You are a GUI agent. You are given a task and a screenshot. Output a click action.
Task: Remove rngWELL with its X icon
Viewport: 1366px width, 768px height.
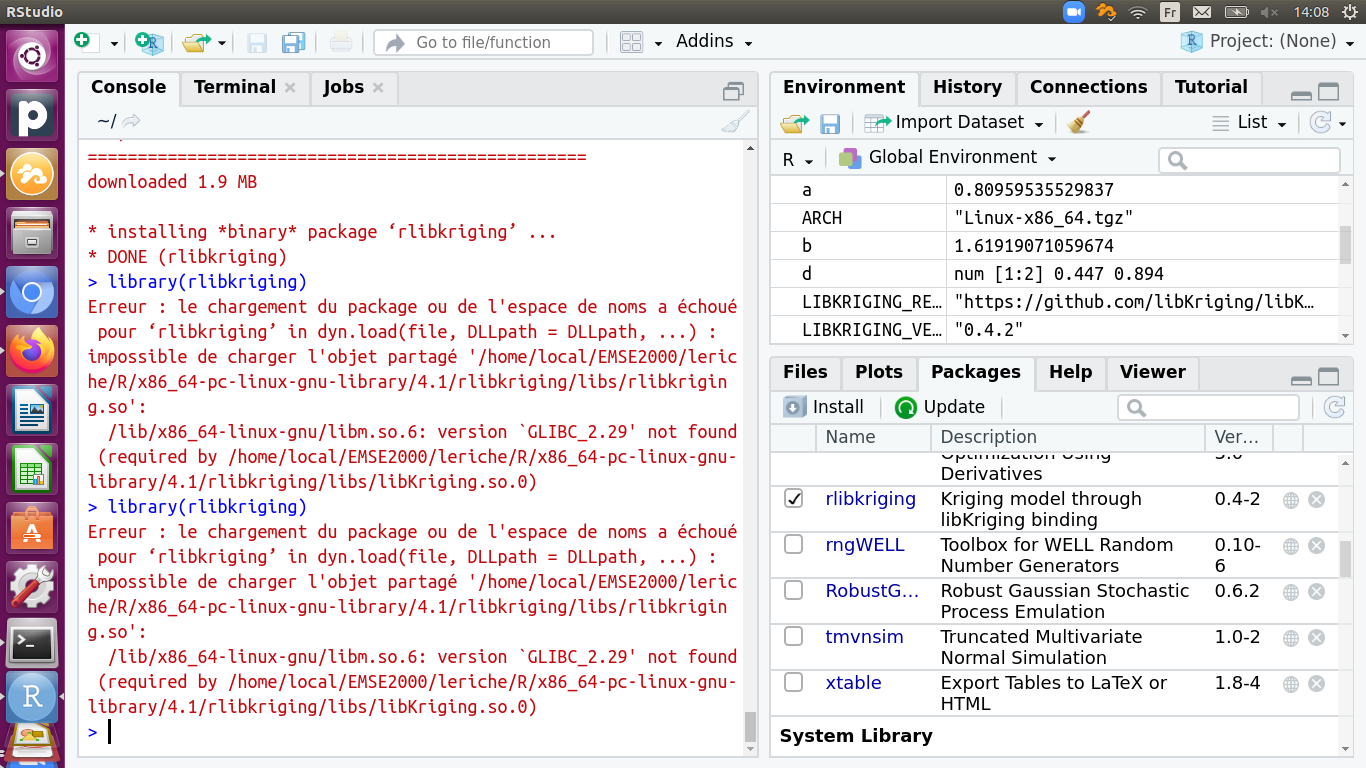click(x=1316, y=546)
